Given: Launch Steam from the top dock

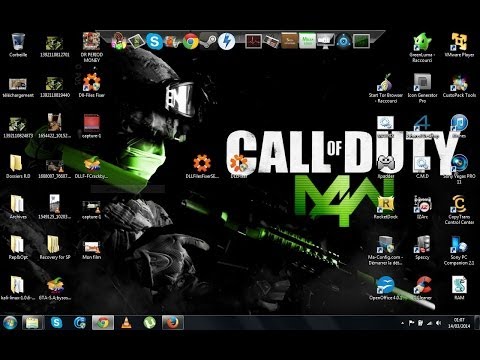Looking at the screenshot, I should pyautogui.click(x=209, y=41).
